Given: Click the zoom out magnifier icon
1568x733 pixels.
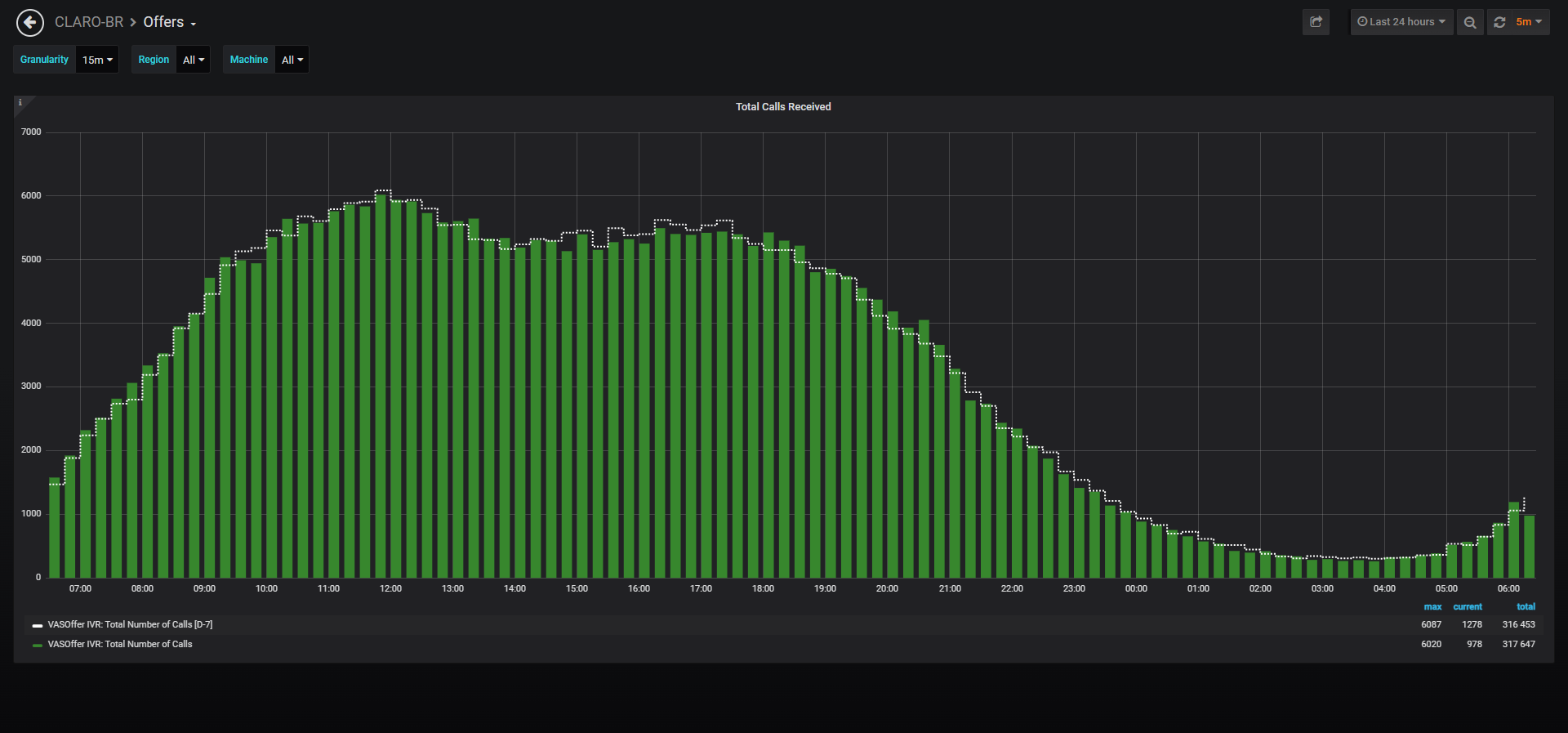Looking at the screenshot, I should (1470, 22).
